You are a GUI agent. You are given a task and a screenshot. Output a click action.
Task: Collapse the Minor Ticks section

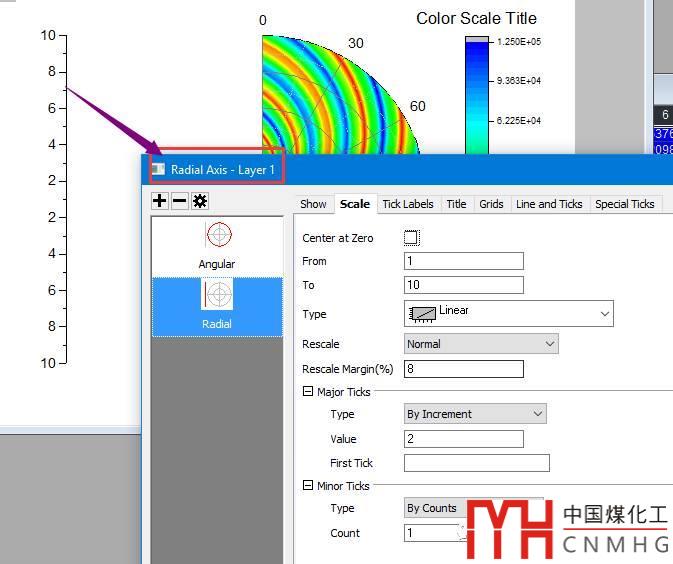308,486
